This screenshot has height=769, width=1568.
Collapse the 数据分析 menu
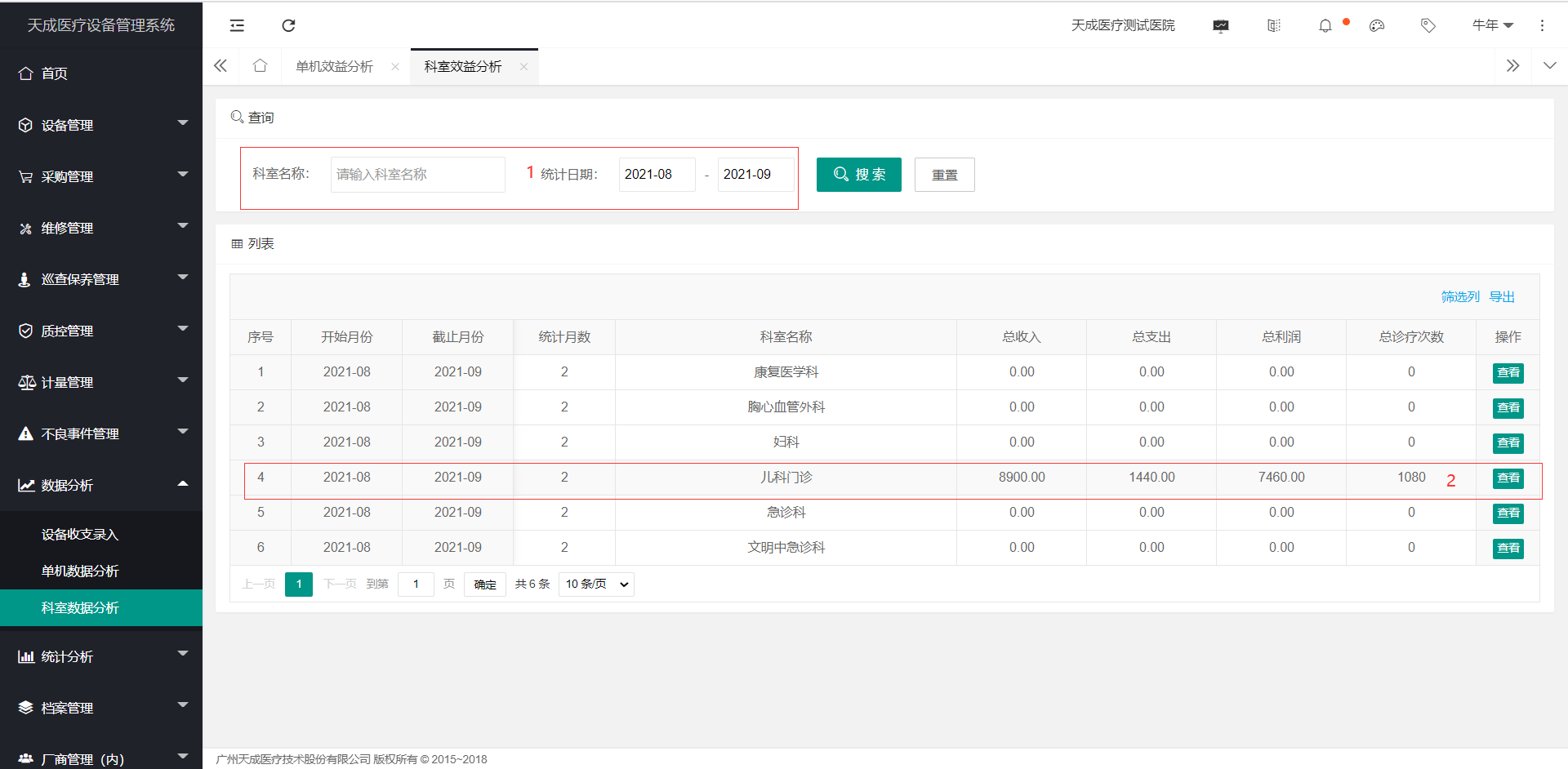[x=101, y=485]
